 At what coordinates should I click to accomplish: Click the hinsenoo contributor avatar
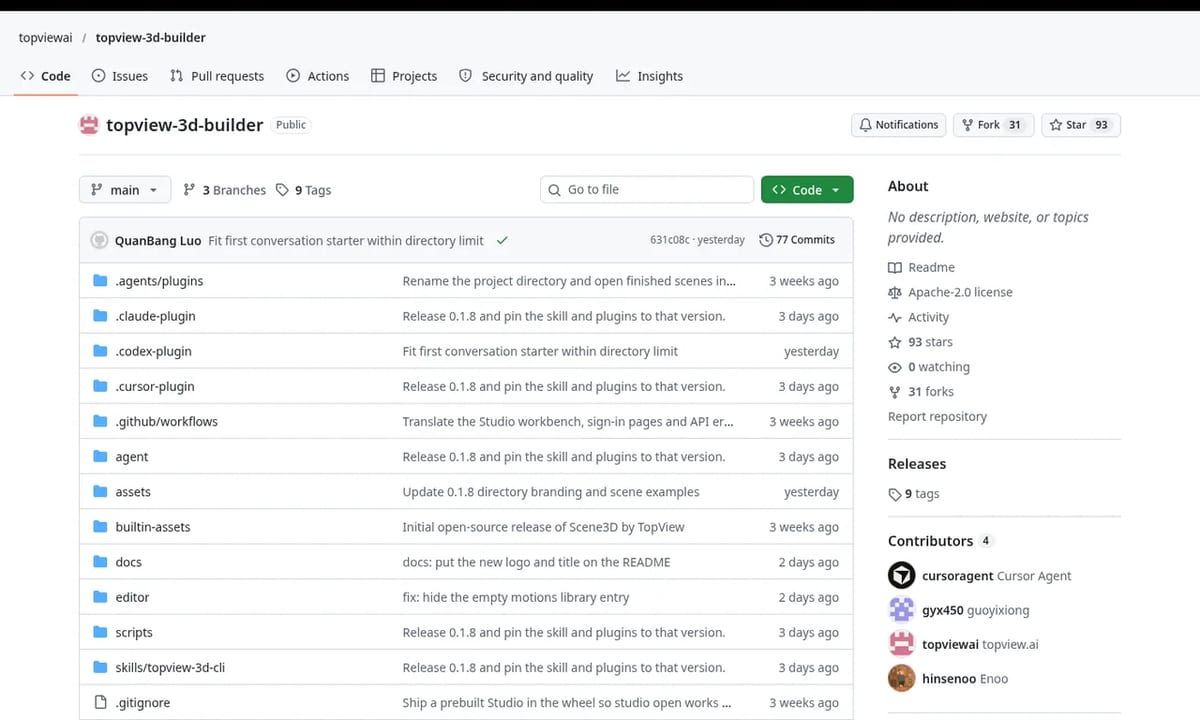tap(902, 678)
